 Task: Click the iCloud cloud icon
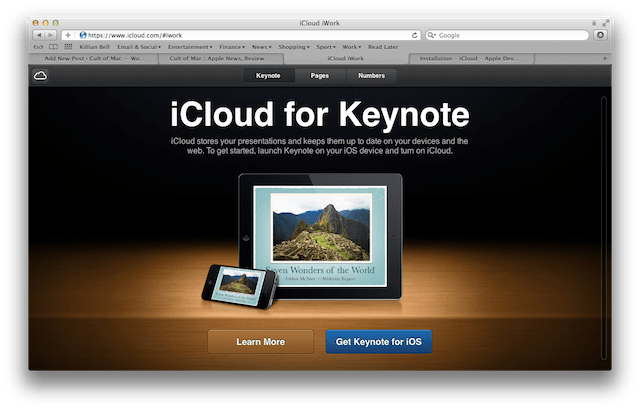[x=41, y=75]
